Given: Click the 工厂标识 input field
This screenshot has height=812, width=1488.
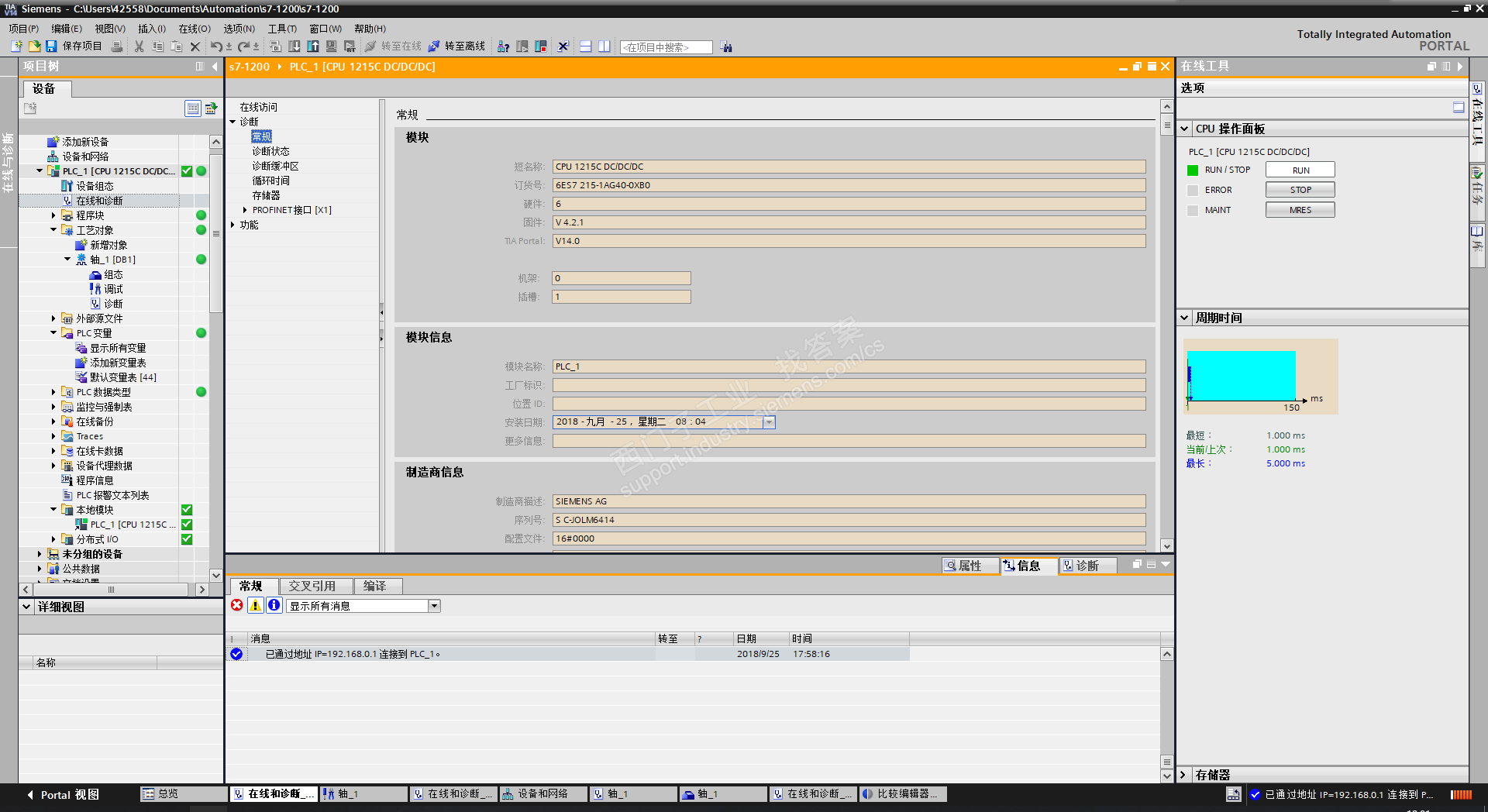Looking at the screenshot, I should point(849,385).
